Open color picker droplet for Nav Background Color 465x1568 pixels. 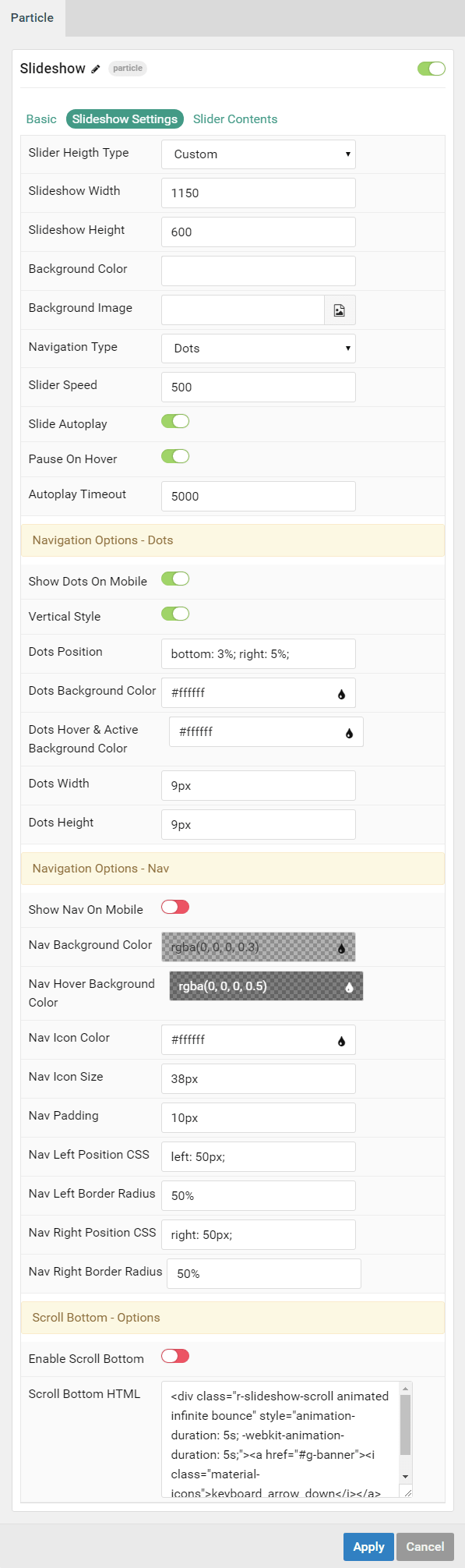(341, 948)
